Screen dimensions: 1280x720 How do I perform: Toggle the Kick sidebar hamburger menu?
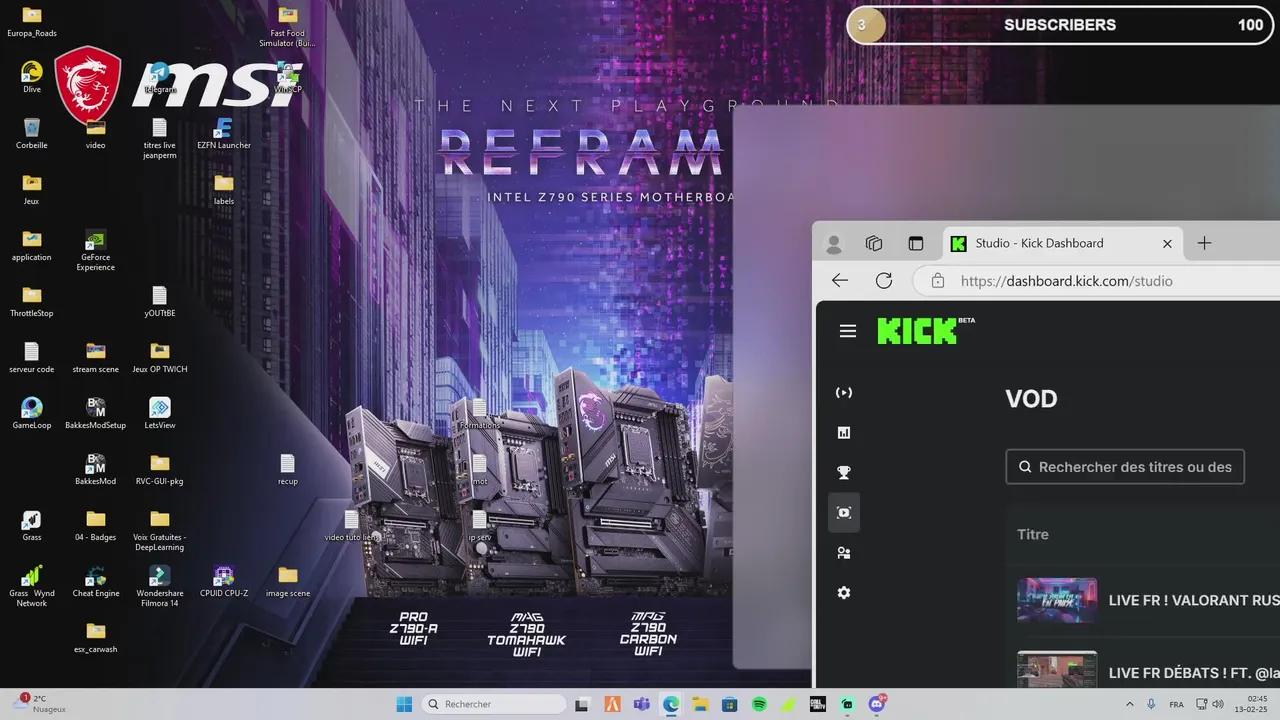click(x=847, y=330)
